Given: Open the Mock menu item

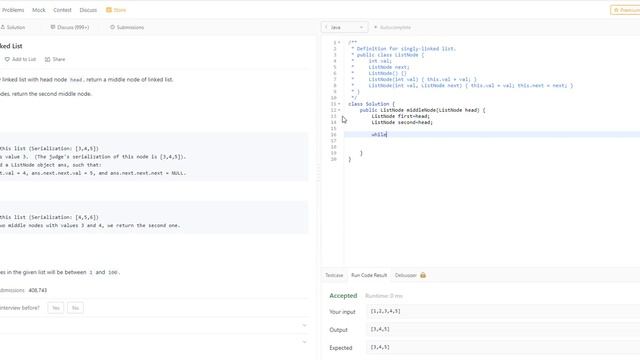Looking at the screenshot, I should coord(39,10).
